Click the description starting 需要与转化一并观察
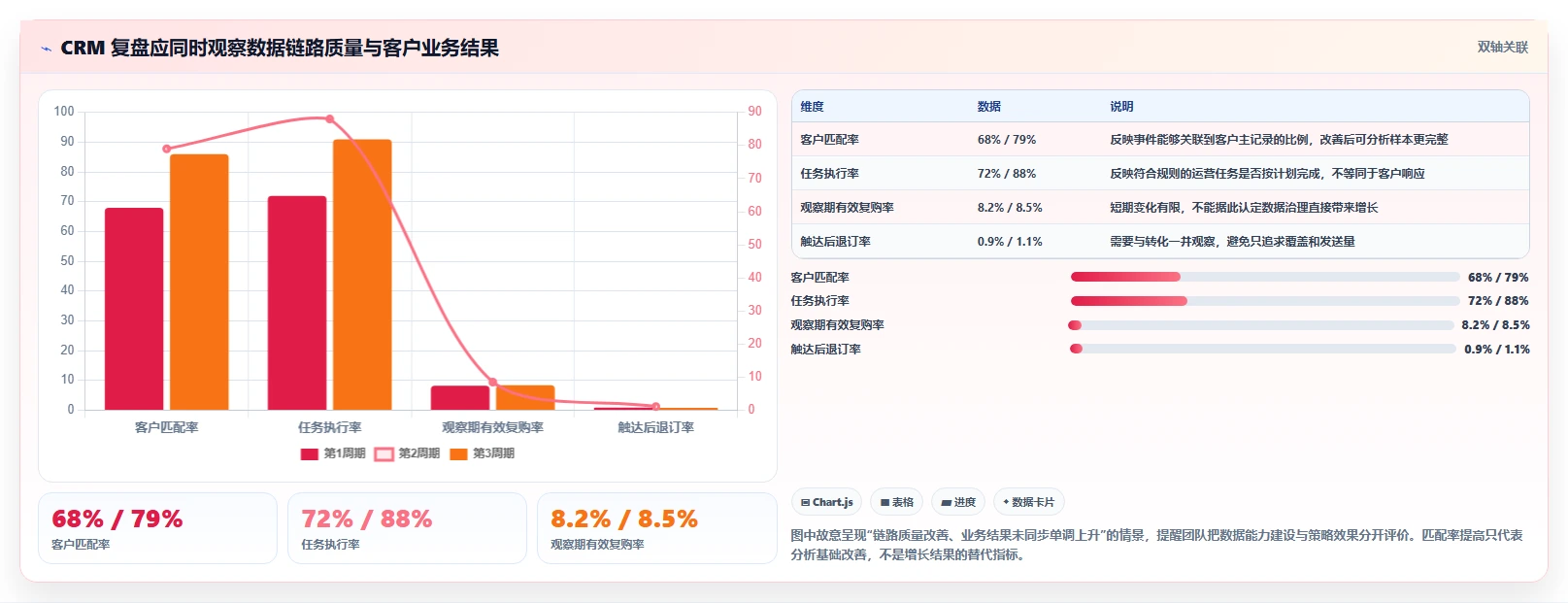This screenshot has height=603, width=1568. [1232, 242]
